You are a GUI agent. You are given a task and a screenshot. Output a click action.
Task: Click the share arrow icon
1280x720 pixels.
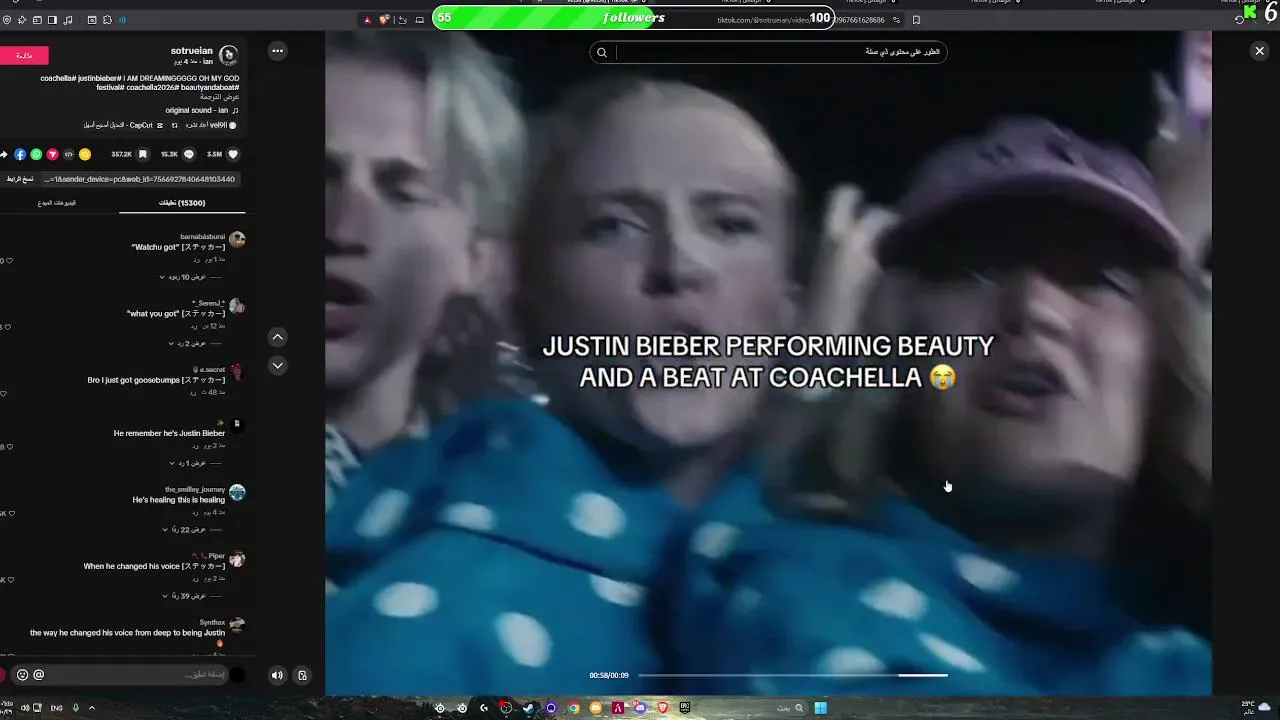4,154
